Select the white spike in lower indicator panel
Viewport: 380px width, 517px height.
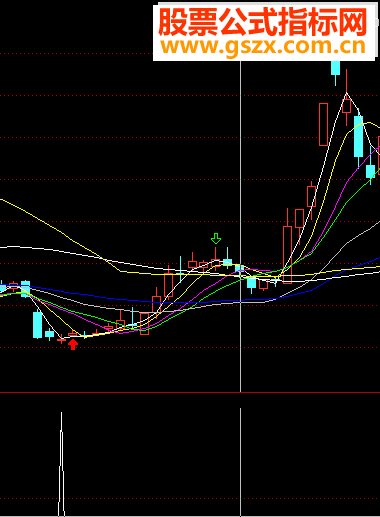tap(61, 464)
